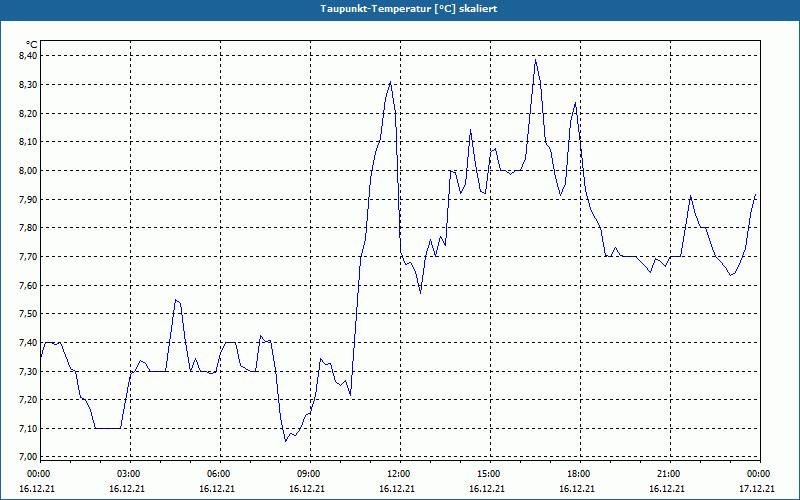Viewport: 800px width, 500px height.
Task: Click the 16.12.21 date under 12:00
Action: tap(396, 489)
